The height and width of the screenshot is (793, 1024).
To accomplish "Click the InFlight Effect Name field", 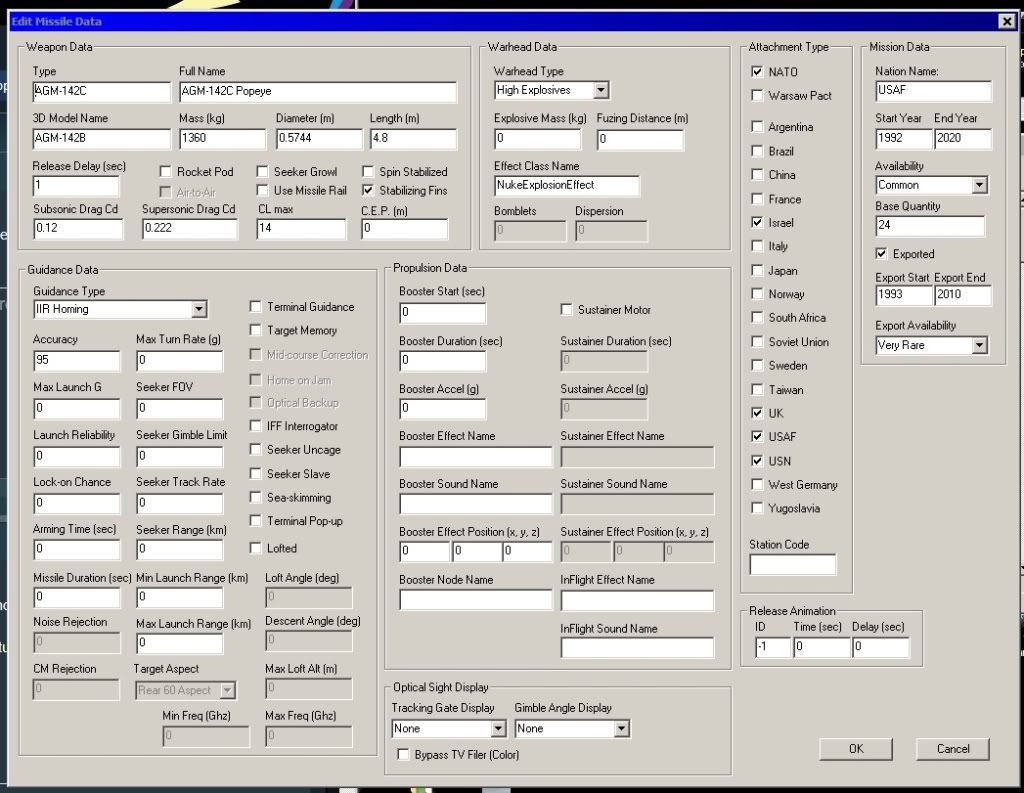I will coord(637,600).
